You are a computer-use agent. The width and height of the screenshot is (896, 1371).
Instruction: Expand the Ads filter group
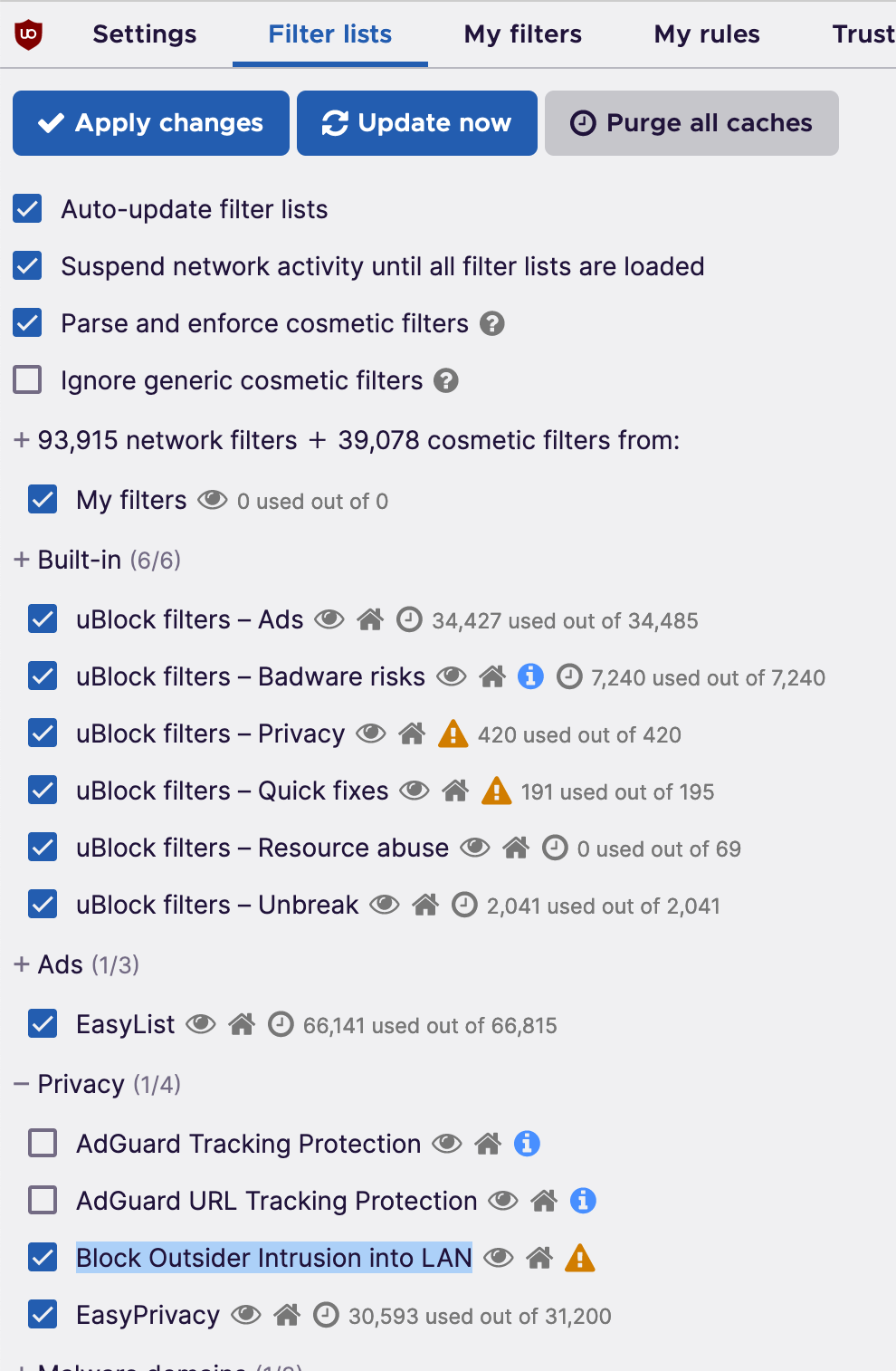tap(22, 964)
